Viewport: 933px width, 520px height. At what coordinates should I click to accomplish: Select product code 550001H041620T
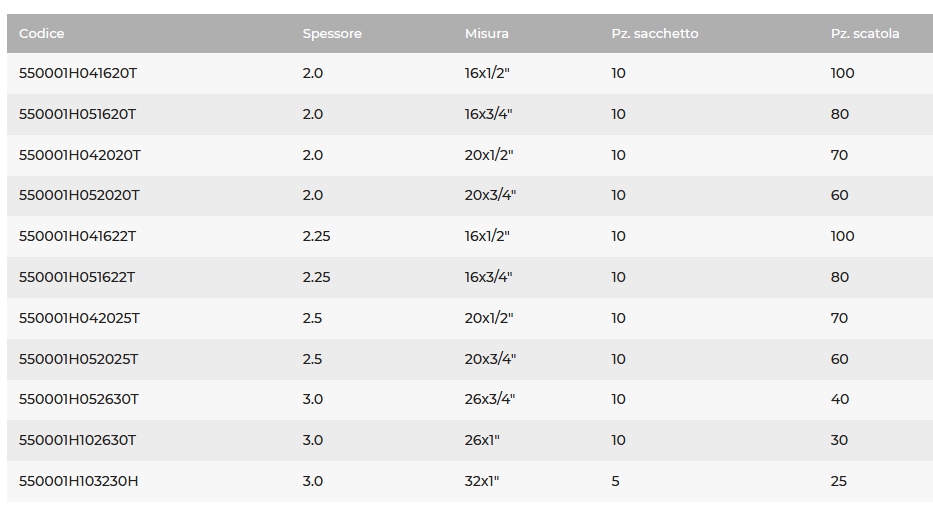(x=77, y=73)
